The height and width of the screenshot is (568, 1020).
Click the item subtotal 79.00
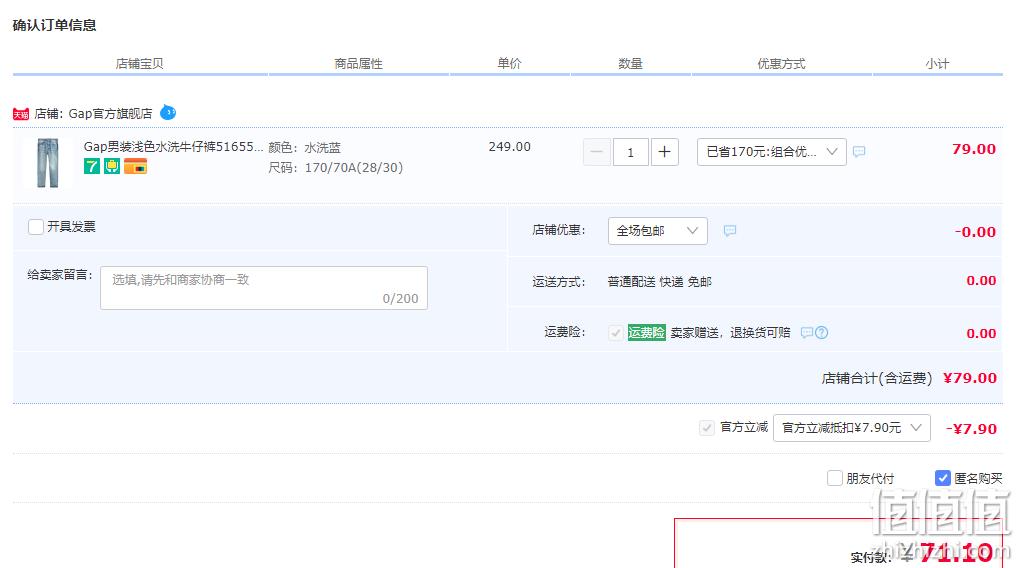click(x=974, y=149)
